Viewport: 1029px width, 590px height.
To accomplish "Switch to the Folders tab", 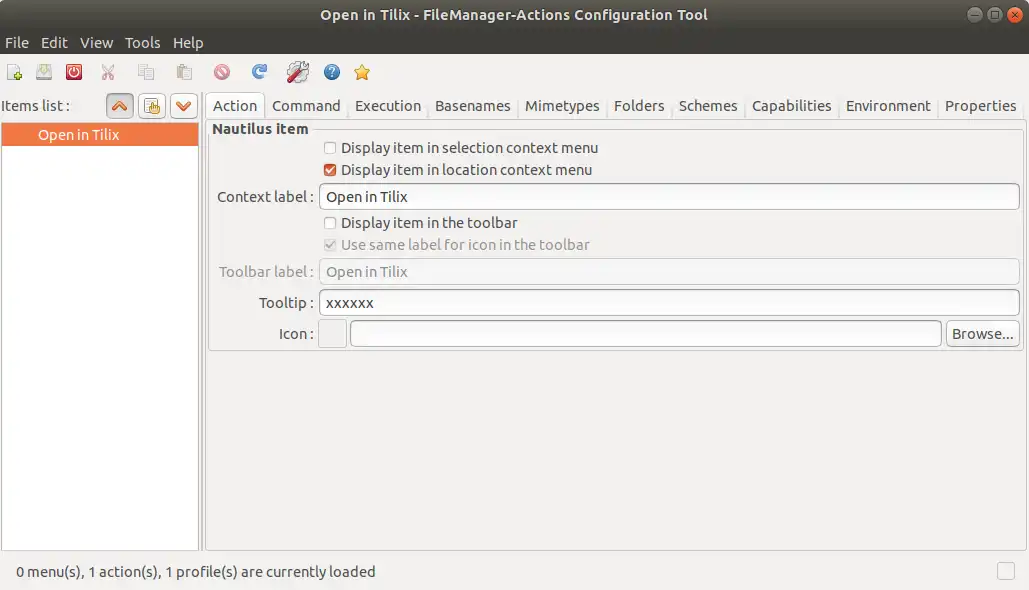I will [x=639, y=106].
